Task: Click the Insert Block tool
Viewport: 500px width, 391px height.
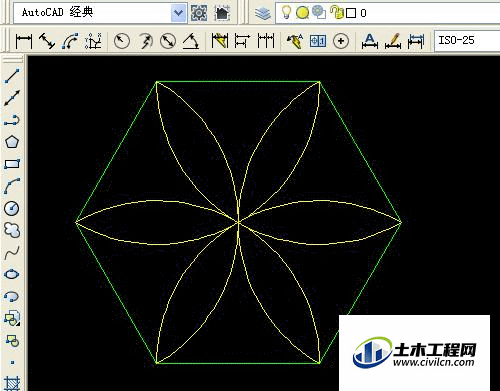Action: [x=12, y=318]
